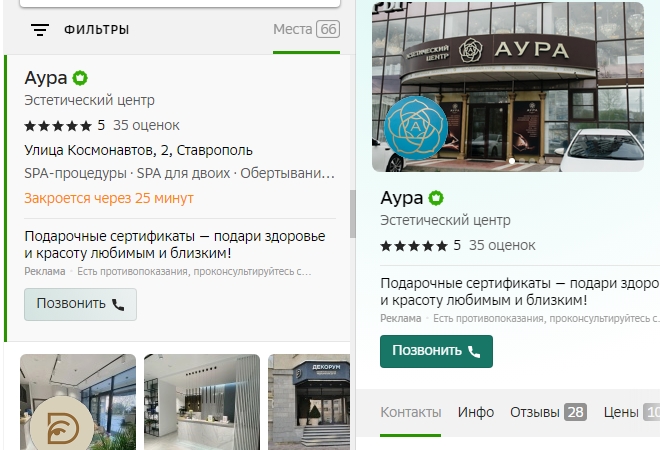Switch to the Места tab
This screenshot has height=450, width=660.
click(x=306, y=30)
